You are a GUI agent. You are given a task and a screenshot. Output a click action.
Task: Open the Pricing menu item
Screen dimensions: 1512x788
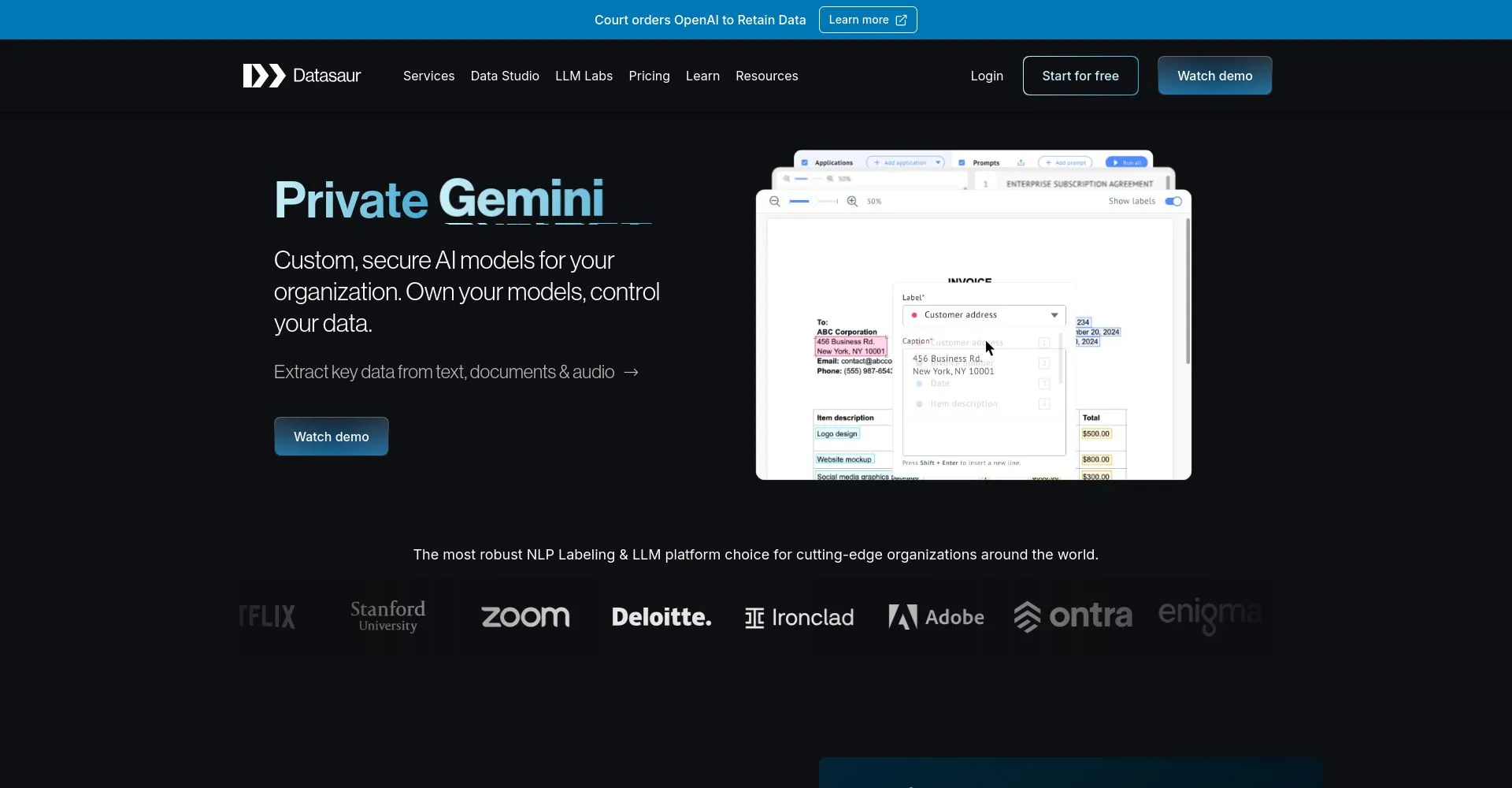pyautogui.click(x=649, y=76)
